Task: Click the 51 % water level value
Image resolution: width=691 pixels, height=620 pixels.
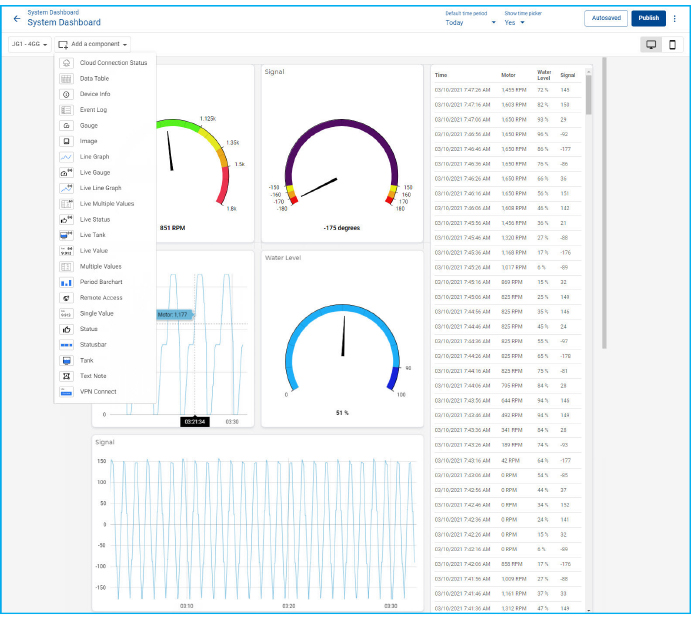Action: pos(342,413)
